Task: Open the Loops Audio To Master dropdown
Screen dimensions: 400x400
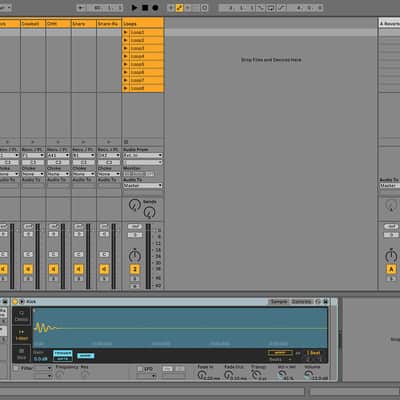Action: (143, 185)
